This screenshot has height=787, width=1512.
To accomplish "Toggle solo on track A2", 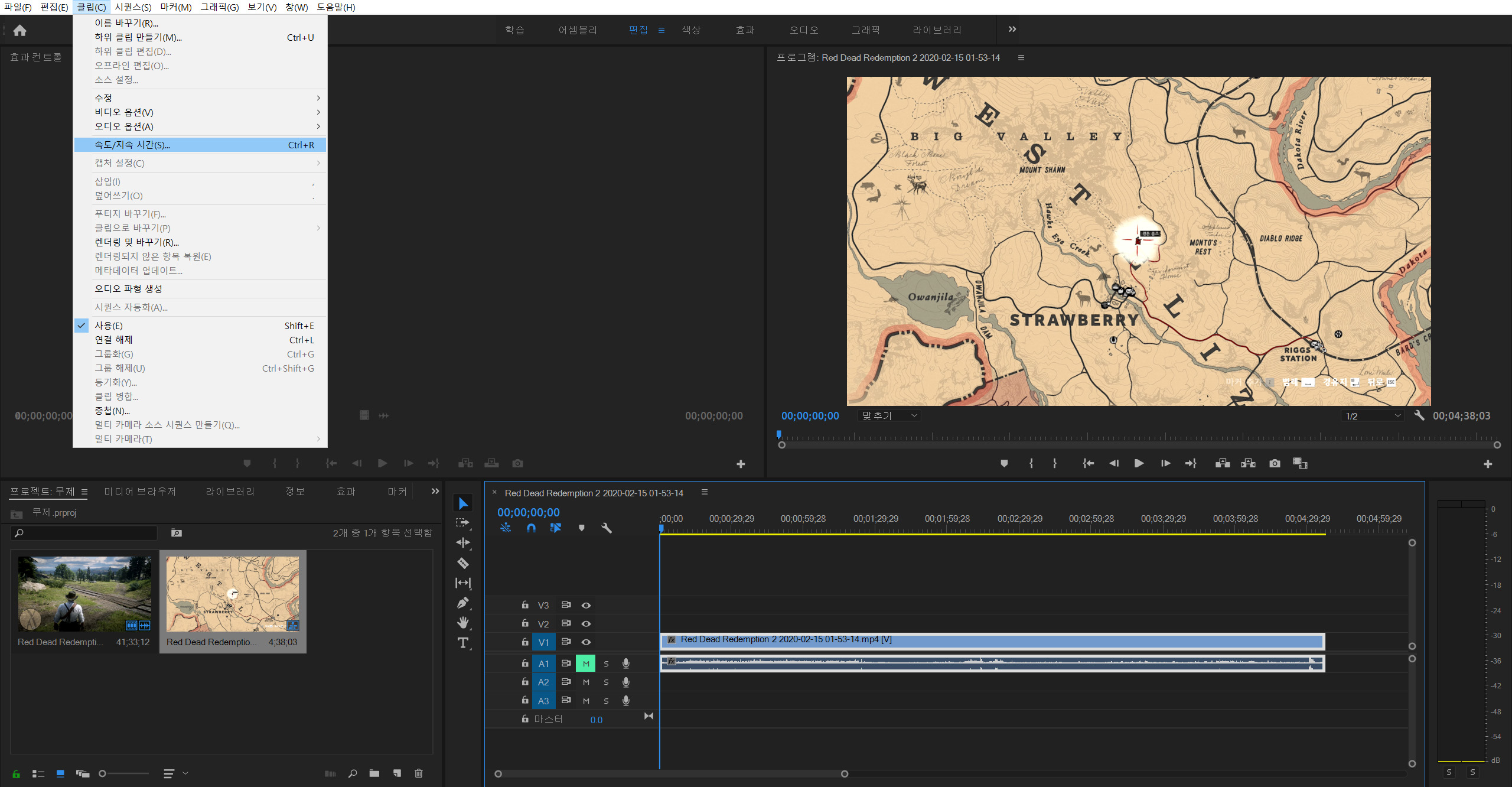I will click(606, 682).
